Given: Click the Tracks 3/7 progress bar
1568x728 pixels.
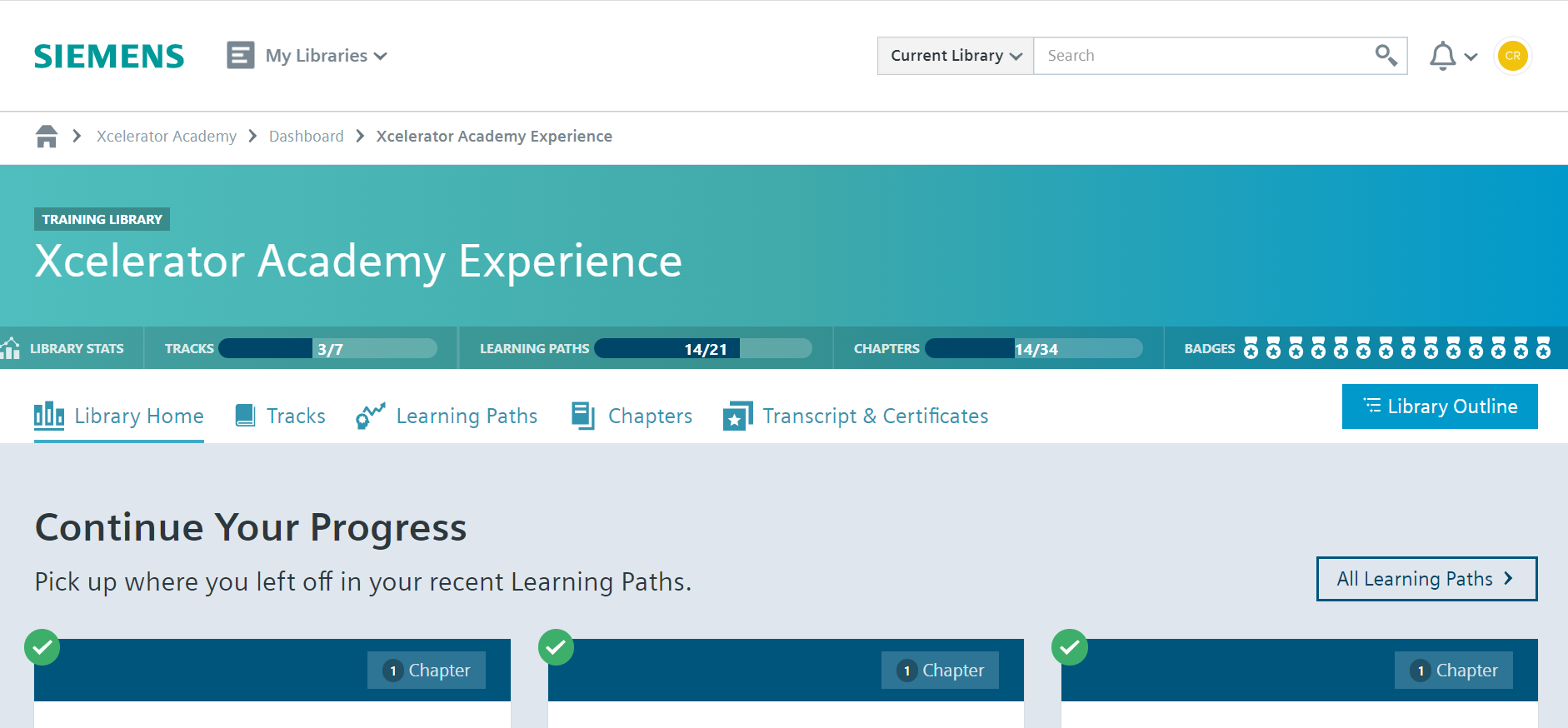Looking at the screenshot, I should 327,348.
